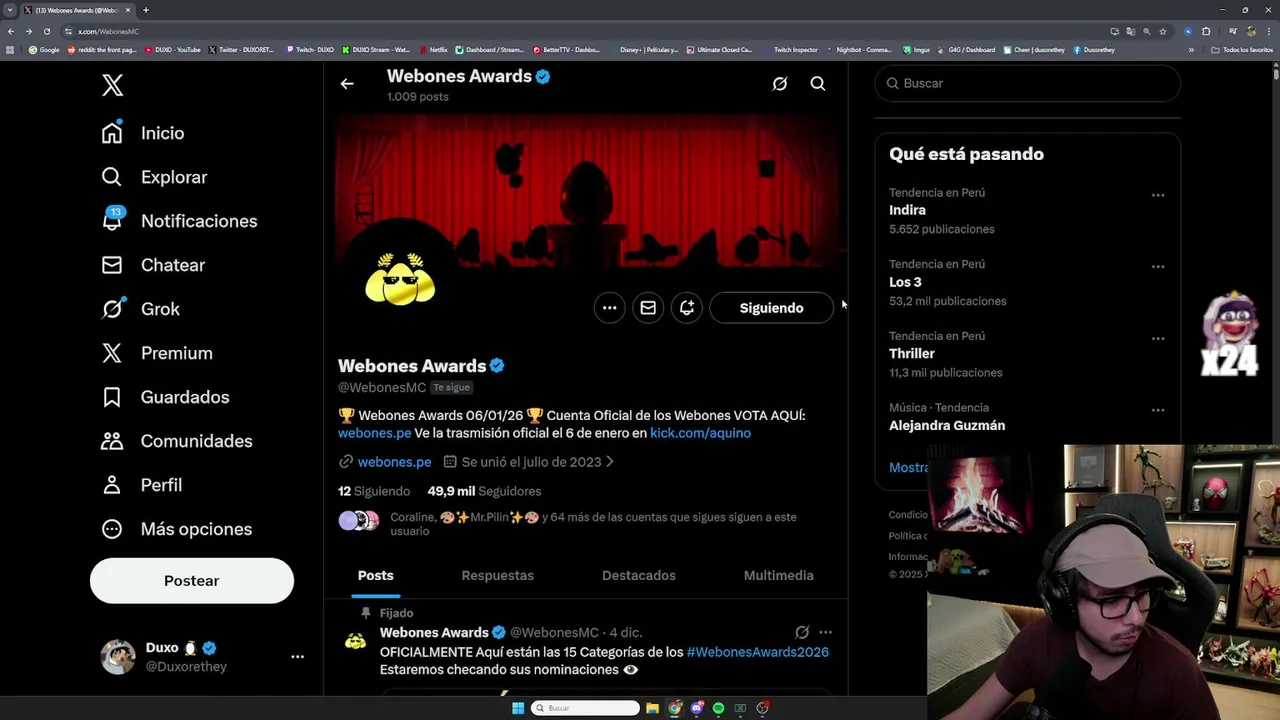Open 'DUXO - YouTube' bookmark
Viewport: 1280px width, 720px height.
tap(173, 49)
